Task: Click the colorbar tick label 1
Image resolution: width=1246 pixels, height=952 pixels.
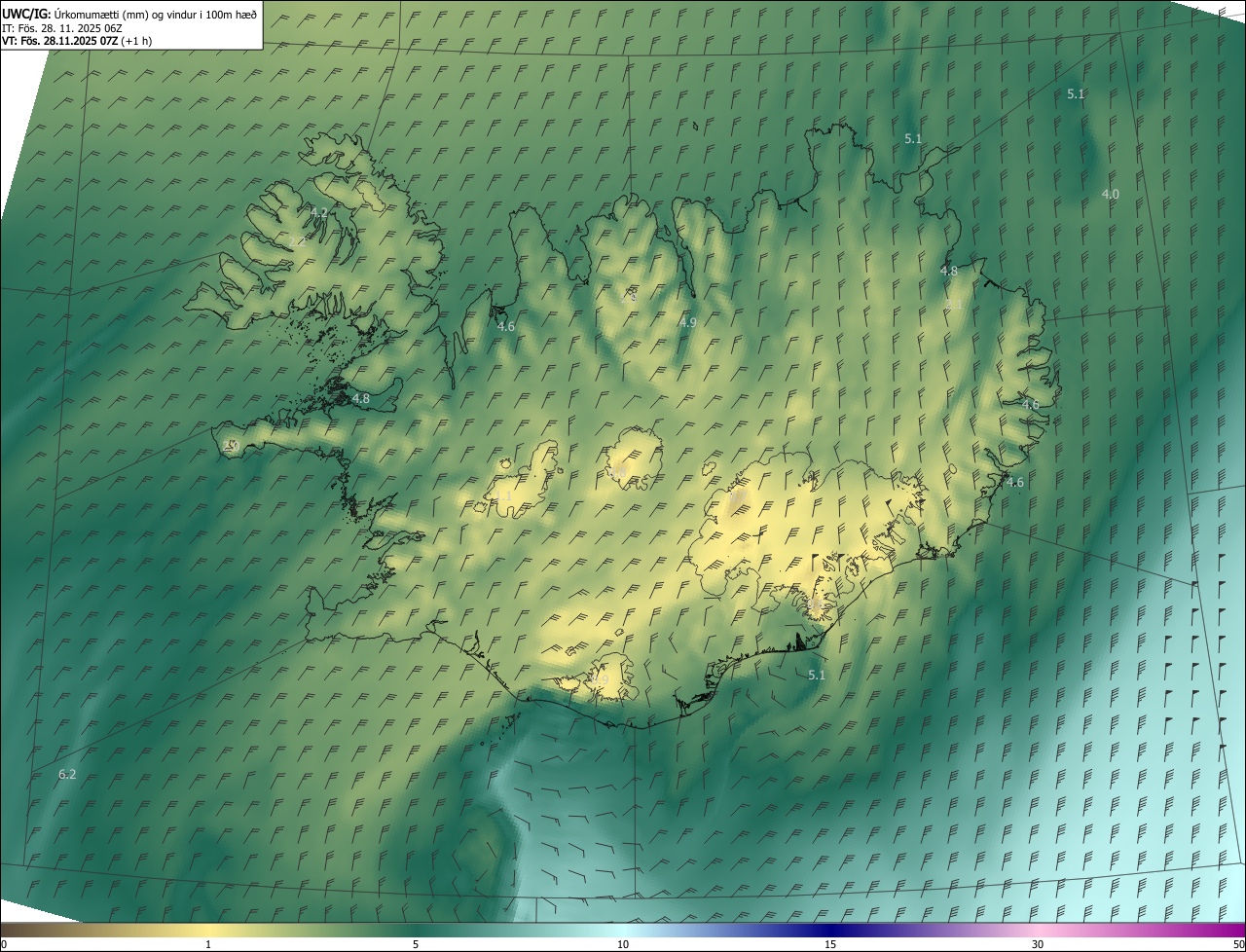Action: (x=208, y=944)
